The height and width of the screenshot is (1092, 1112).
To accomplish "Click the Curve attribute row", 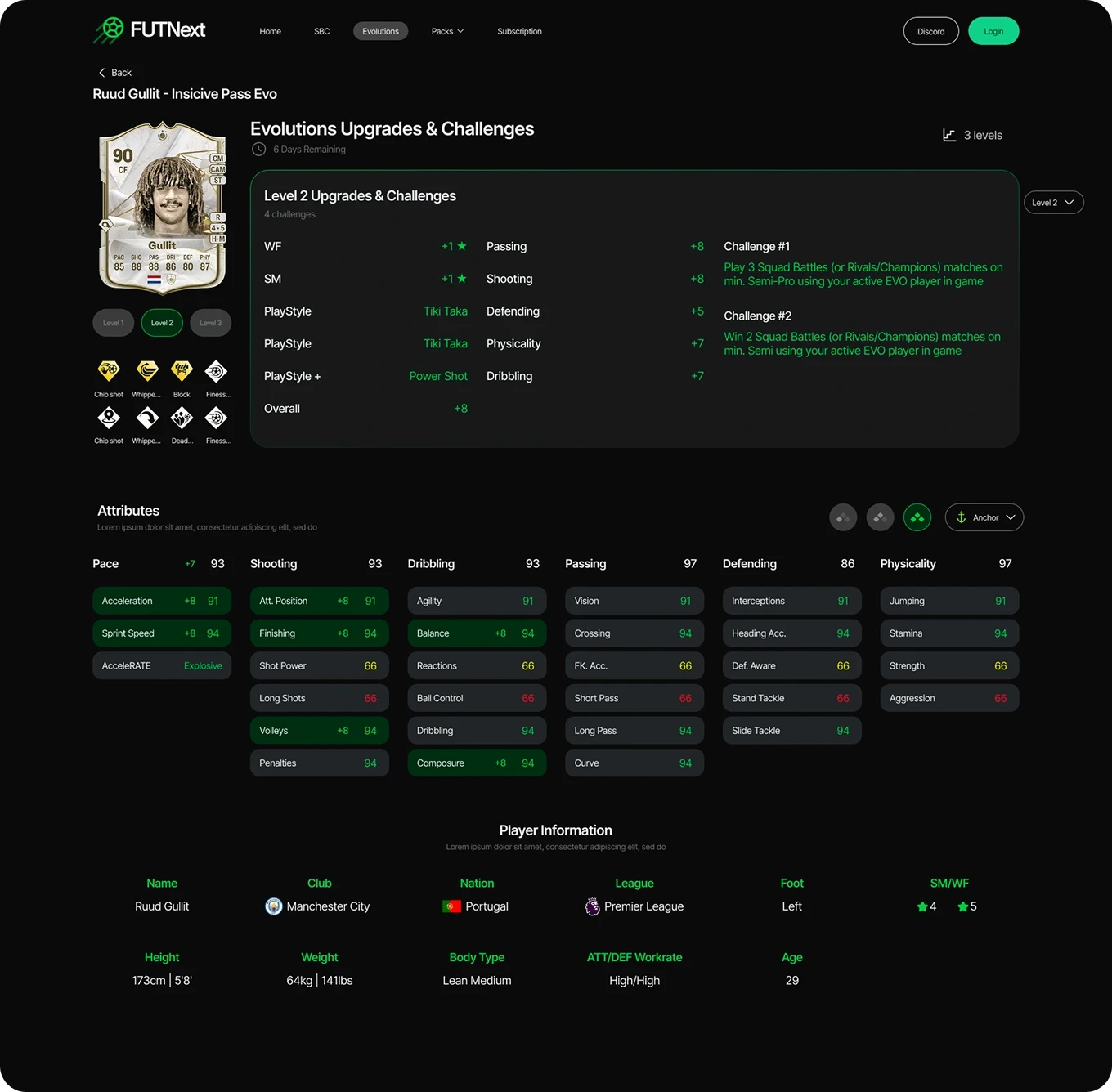I will (x=634, y=763).
